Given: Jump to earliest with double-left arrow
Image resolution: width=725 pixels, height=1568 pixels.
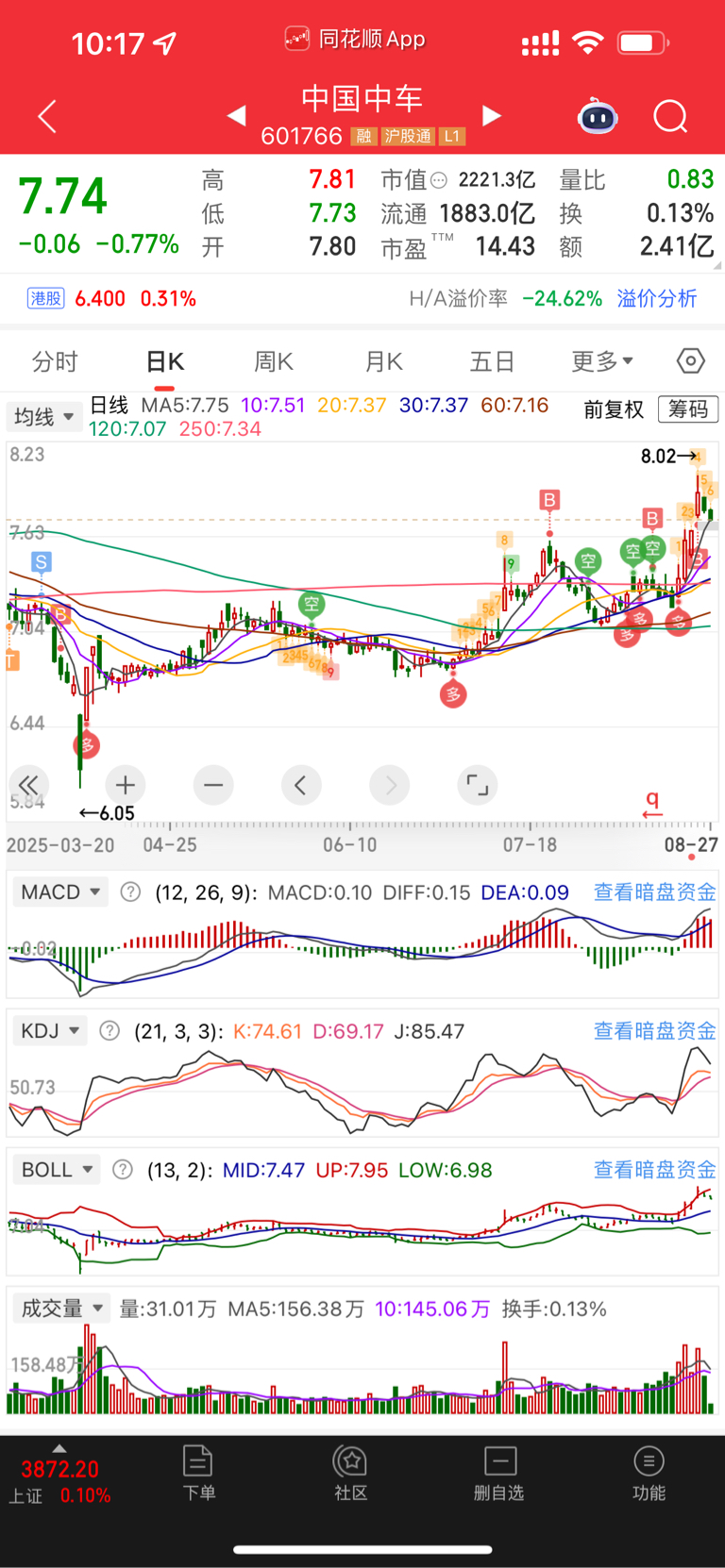Looking at the screenshot, I should coord(28,785).
